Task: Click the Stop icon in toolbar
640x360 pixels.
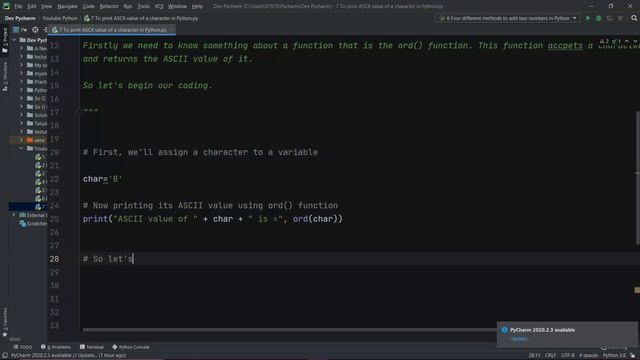Action: 620,18
